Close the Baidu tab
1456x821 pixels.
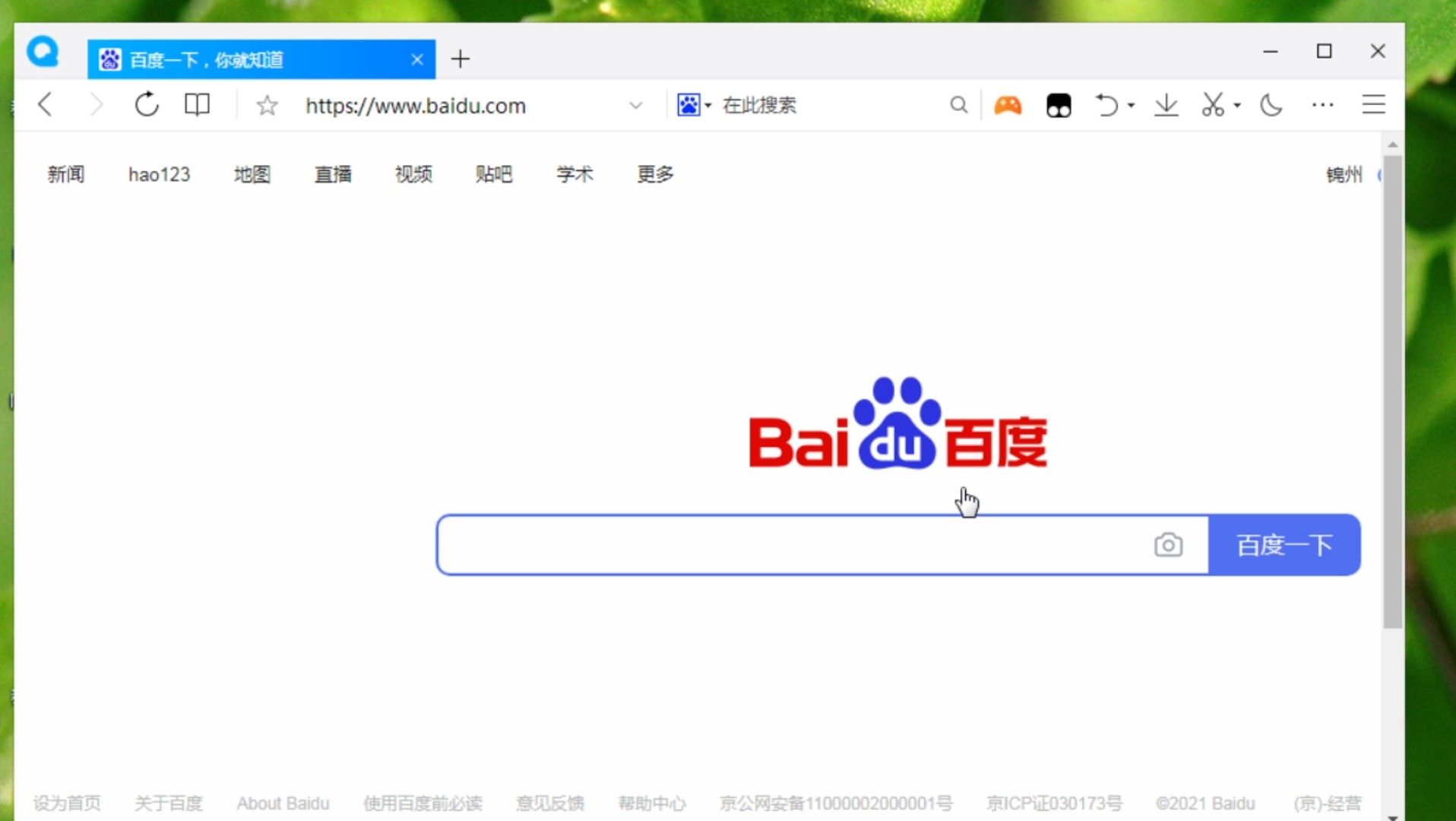417,59
